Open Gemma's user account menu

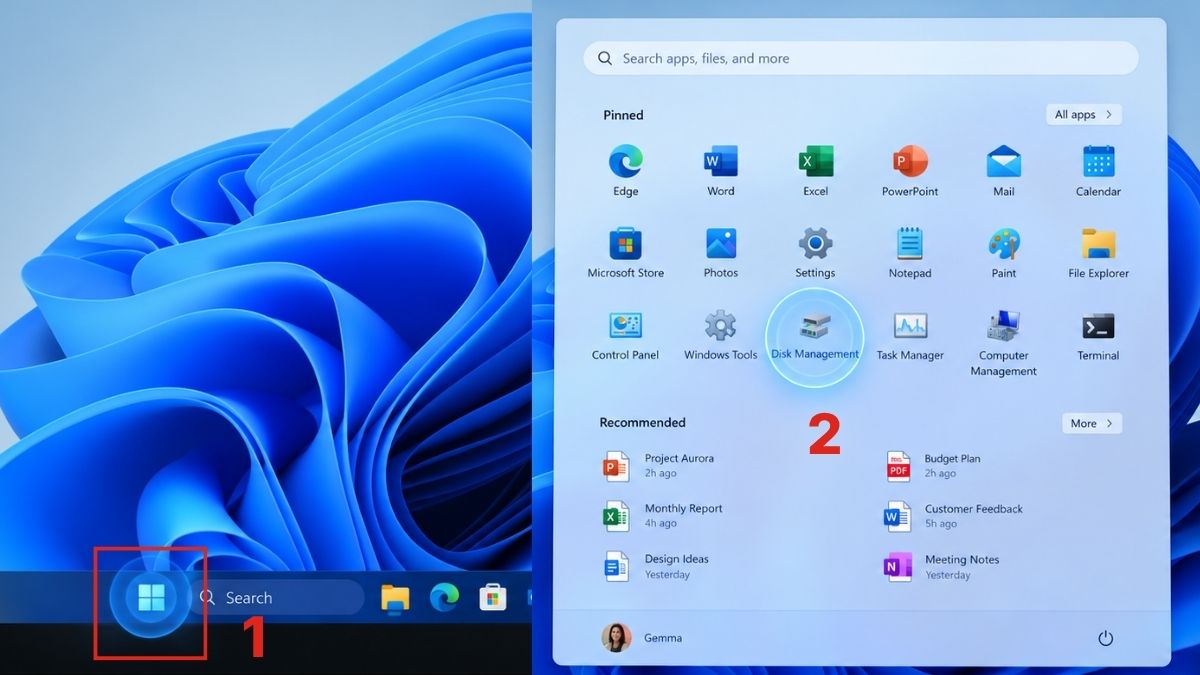point(641,638)
